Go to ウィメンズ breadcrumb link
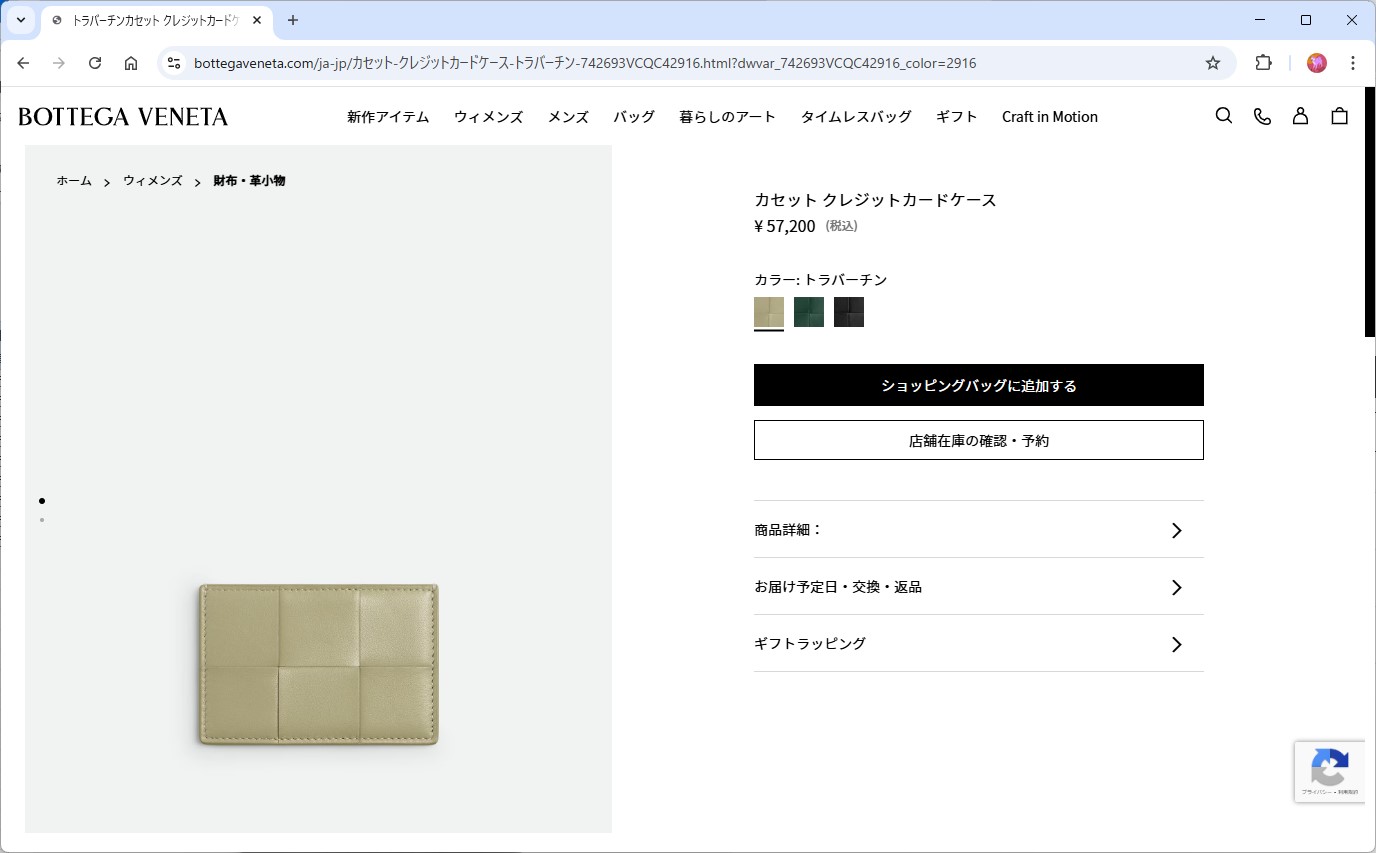 coord(153,181)
